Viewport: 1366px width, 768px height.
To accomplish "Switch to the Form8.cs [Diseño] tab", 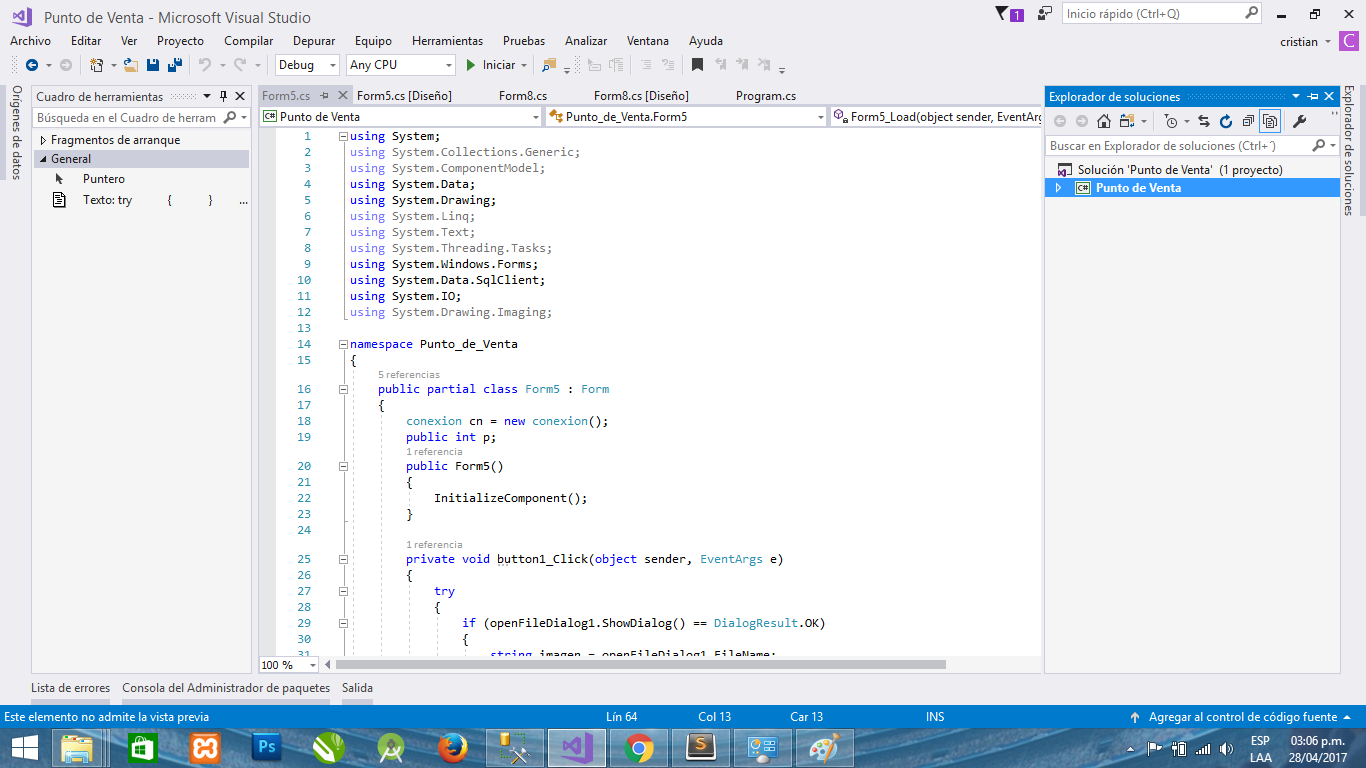I will 641,96.
